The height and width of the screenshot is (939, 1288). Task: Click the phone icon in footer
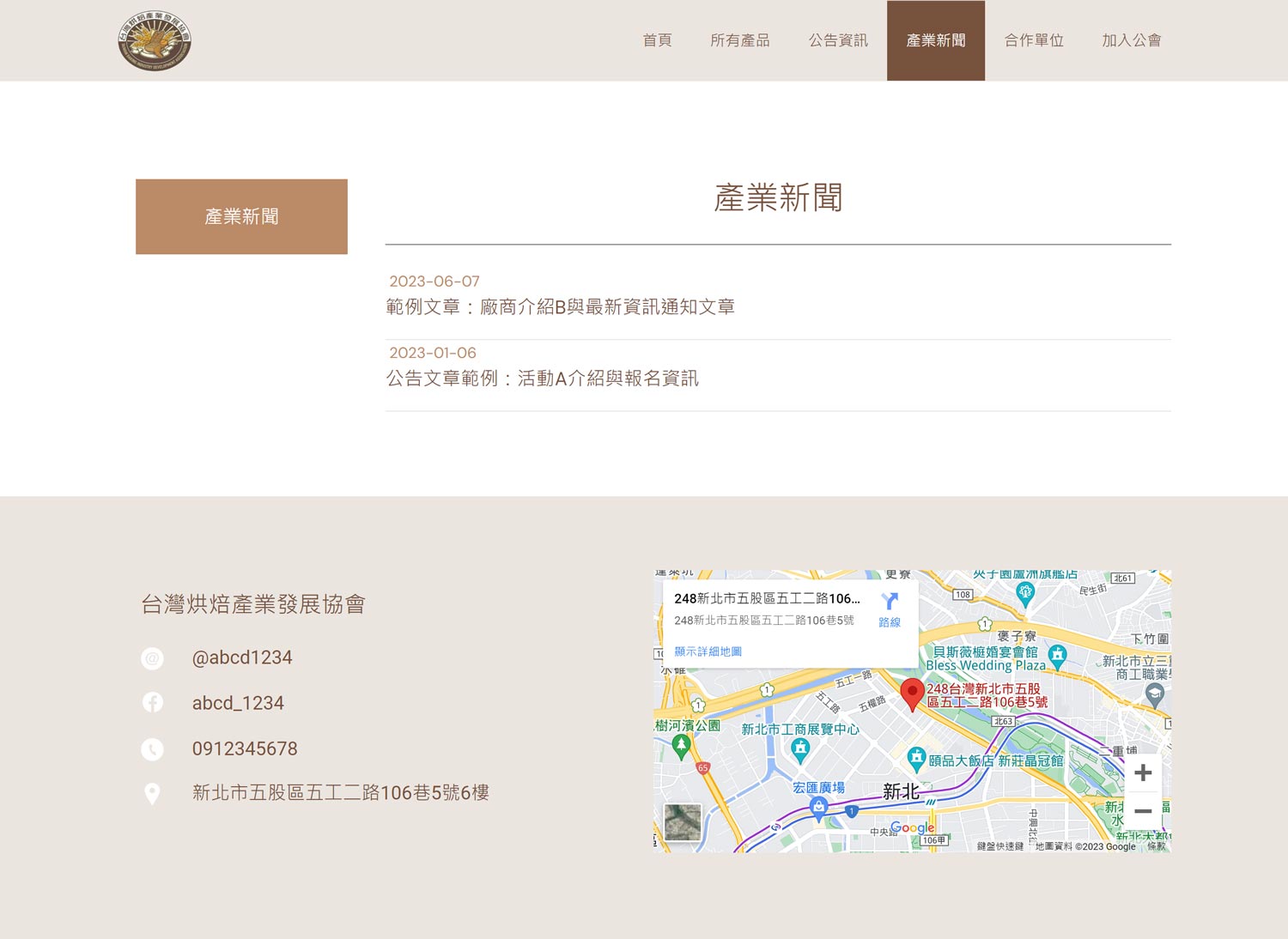[x=152, y=749]
